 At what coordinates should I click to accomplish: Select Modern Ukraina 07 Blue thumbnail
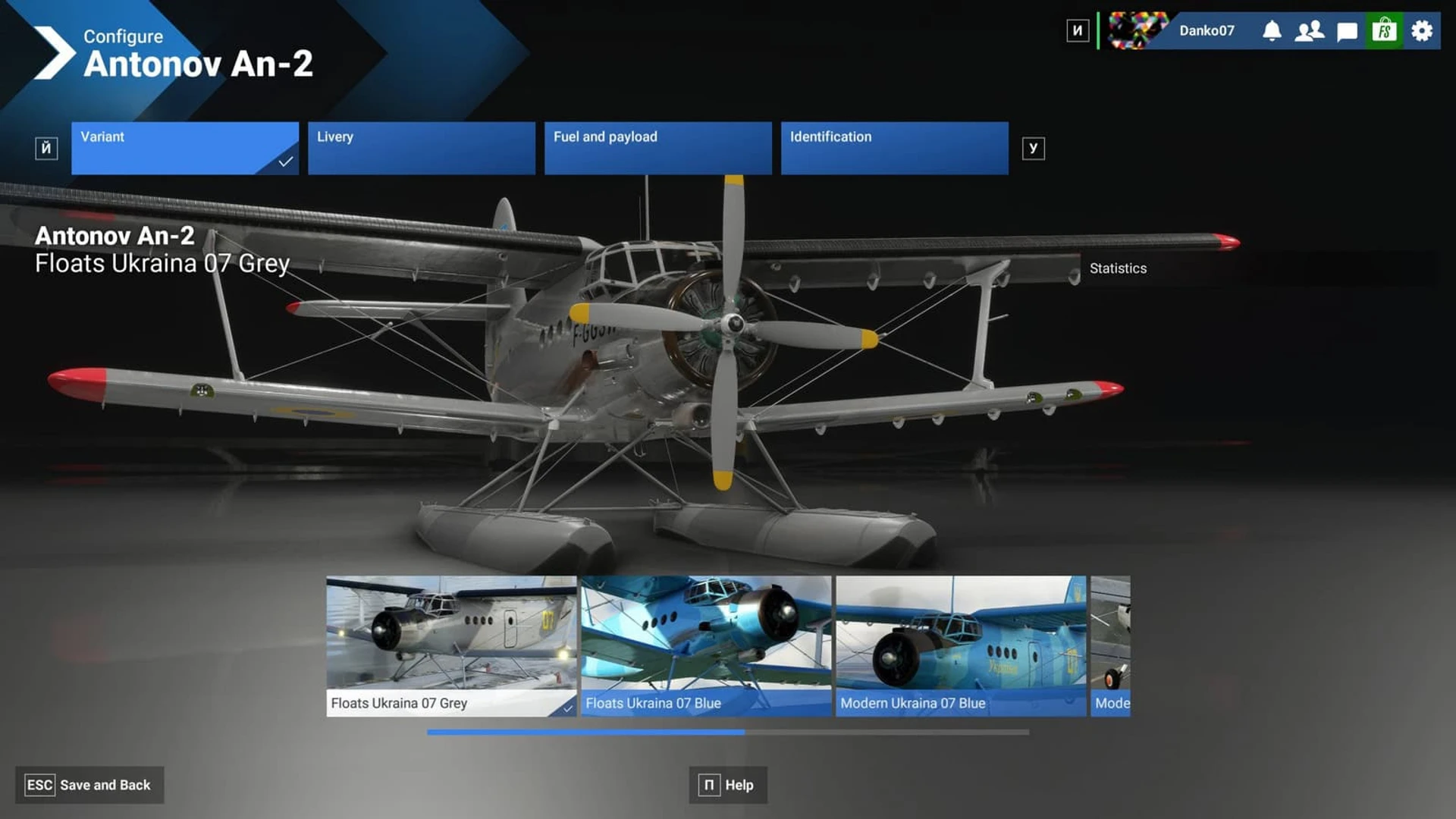[961, 646]
